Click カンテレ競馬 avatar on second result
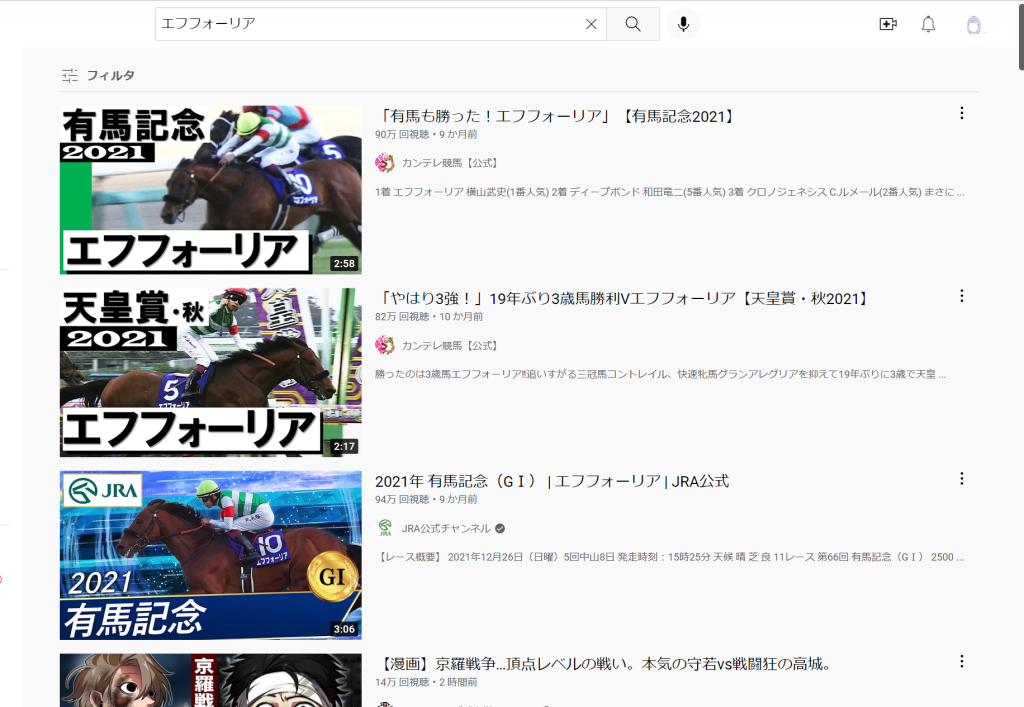This screenshot has height=707, width=1024. pyautogui.click(x=385, y=346)
